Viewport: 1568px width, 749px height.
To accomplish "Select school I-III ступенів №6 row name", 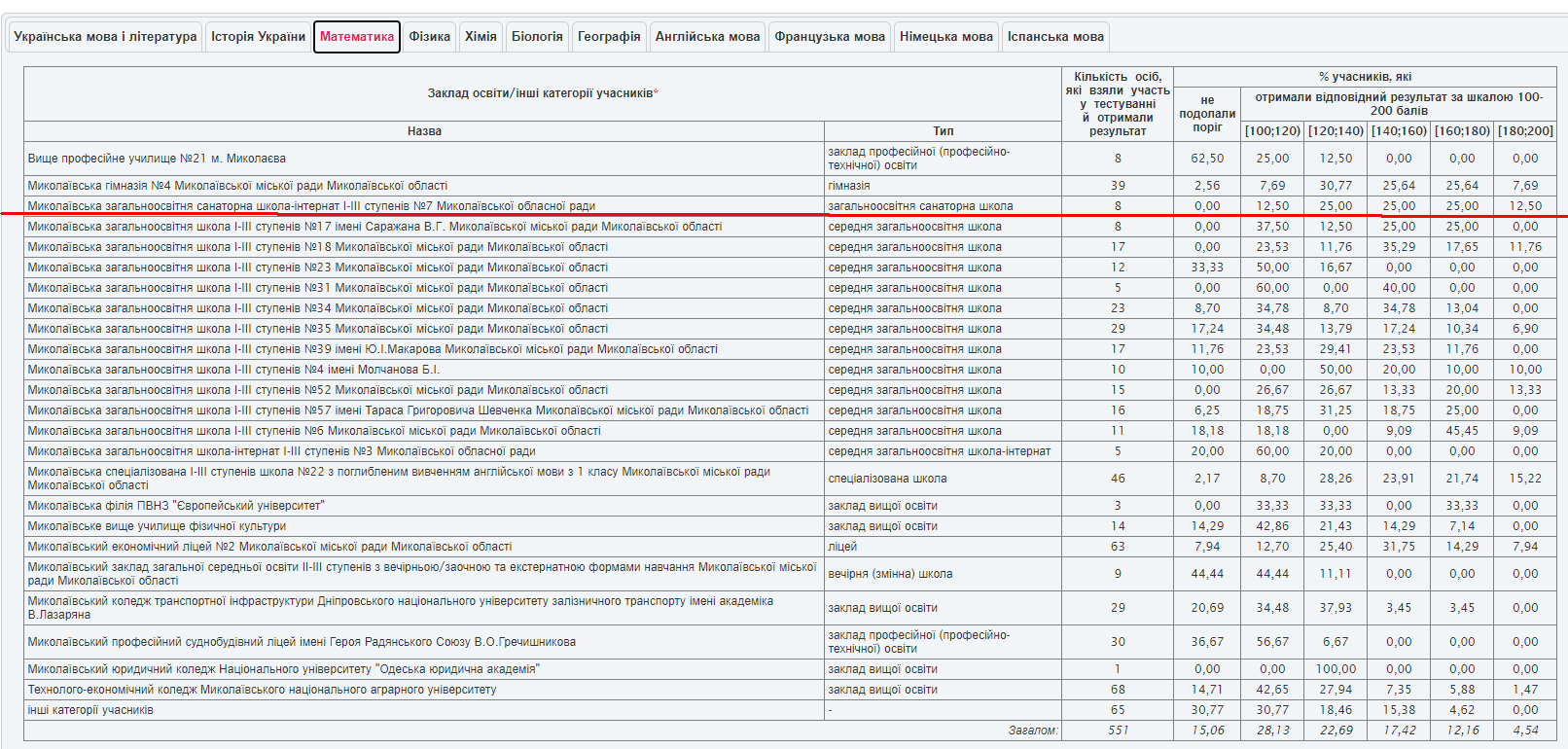I will (x=314, y=431).
